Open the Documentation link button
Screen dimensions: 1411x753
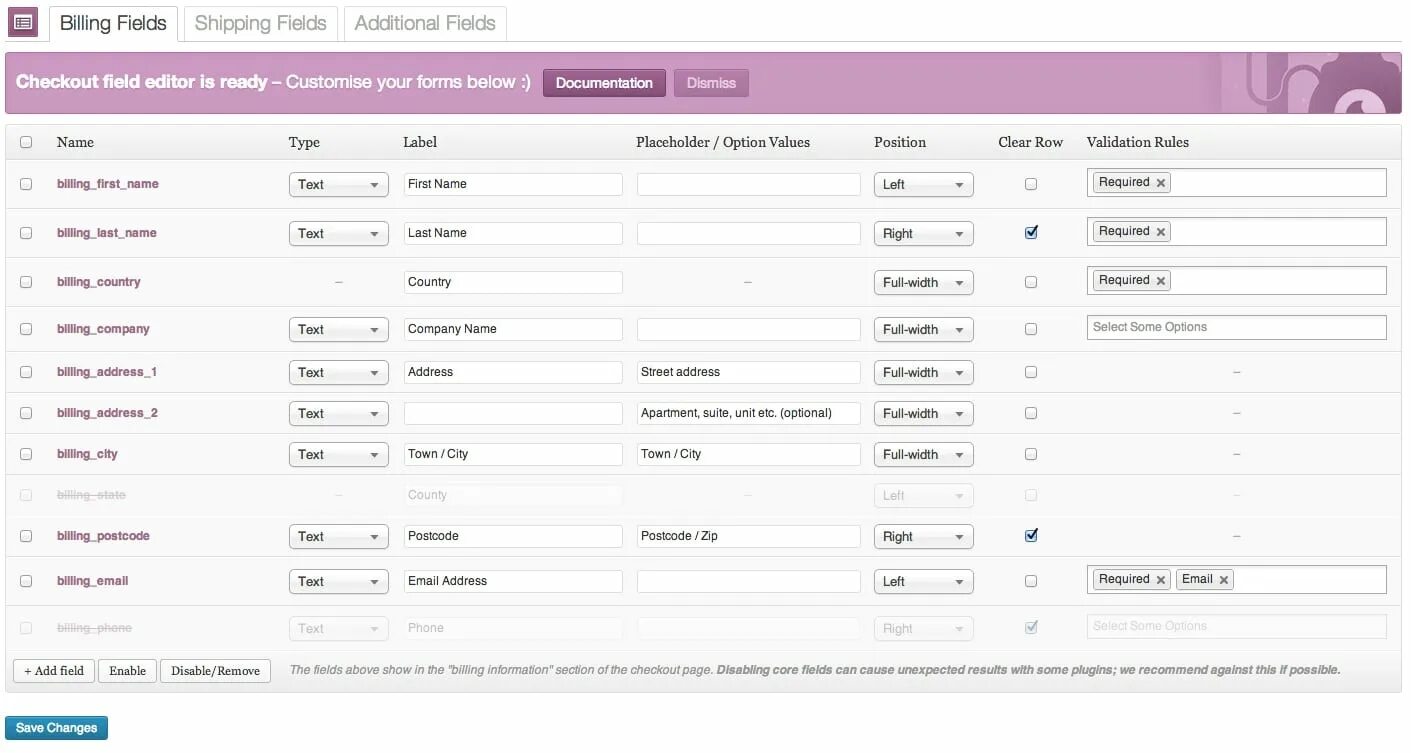click(604, 83)
